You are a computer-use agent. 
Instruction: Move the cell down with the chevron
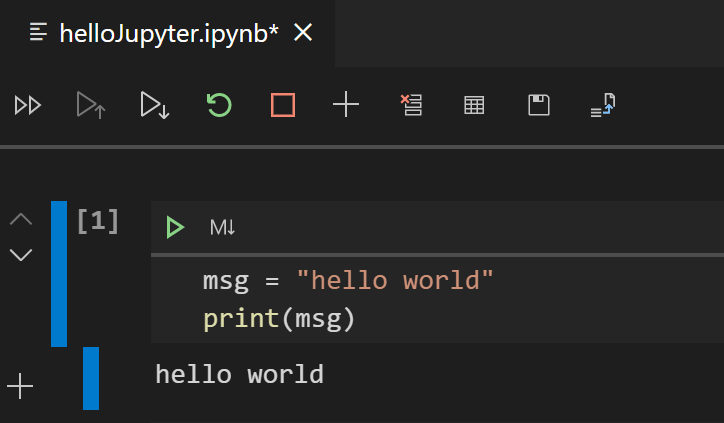[x=21, y=254]
